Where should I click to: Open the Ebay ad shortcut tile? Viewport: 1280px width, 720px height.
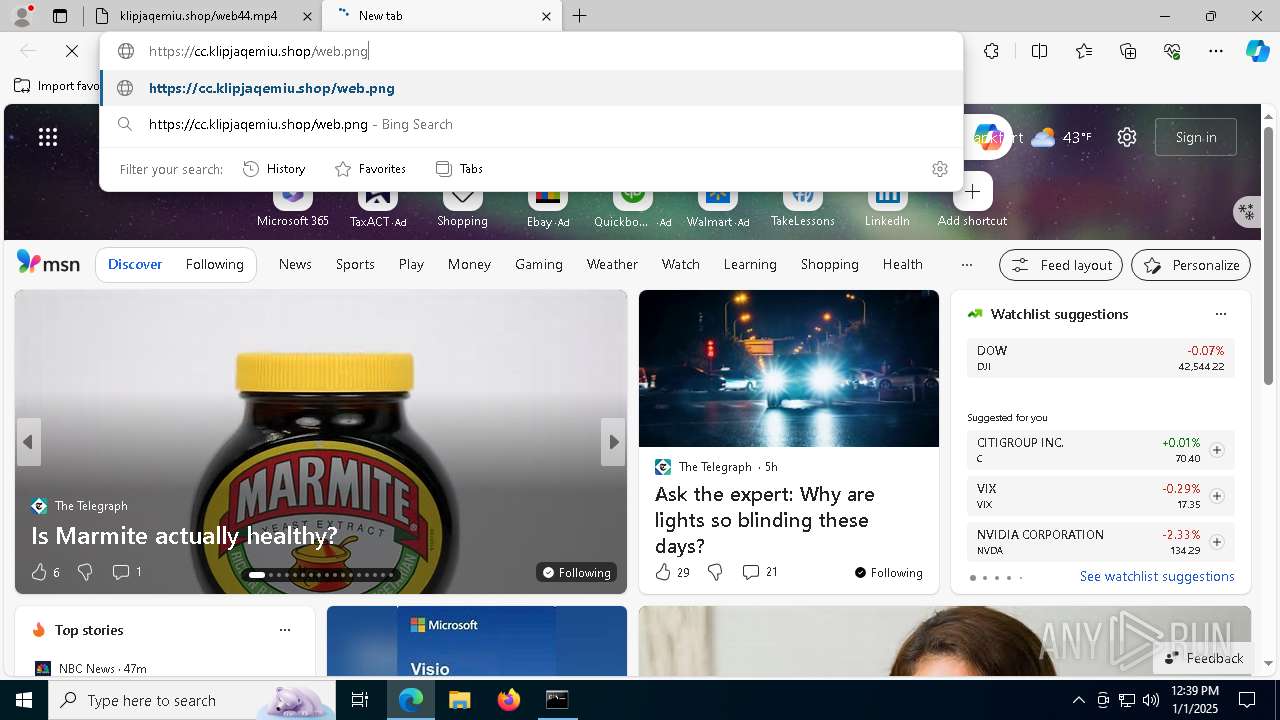pos(547,206)
